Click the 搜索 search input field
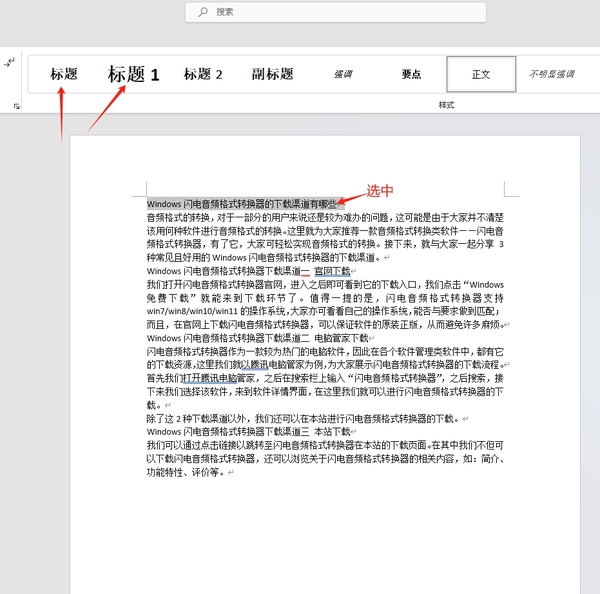 (x=300, y=12)
